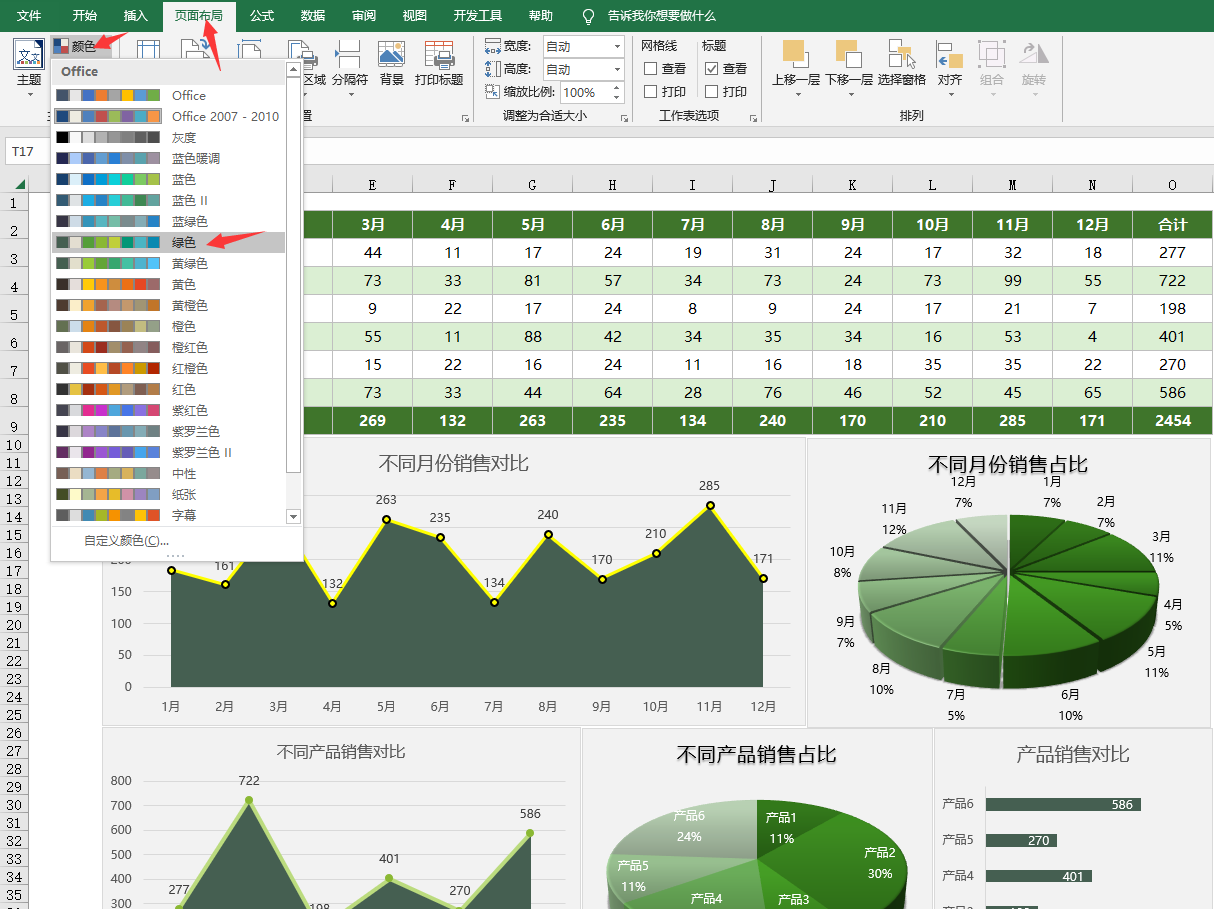Switch to the 插入 tab

pyautogui.click(x=136, y=16)
